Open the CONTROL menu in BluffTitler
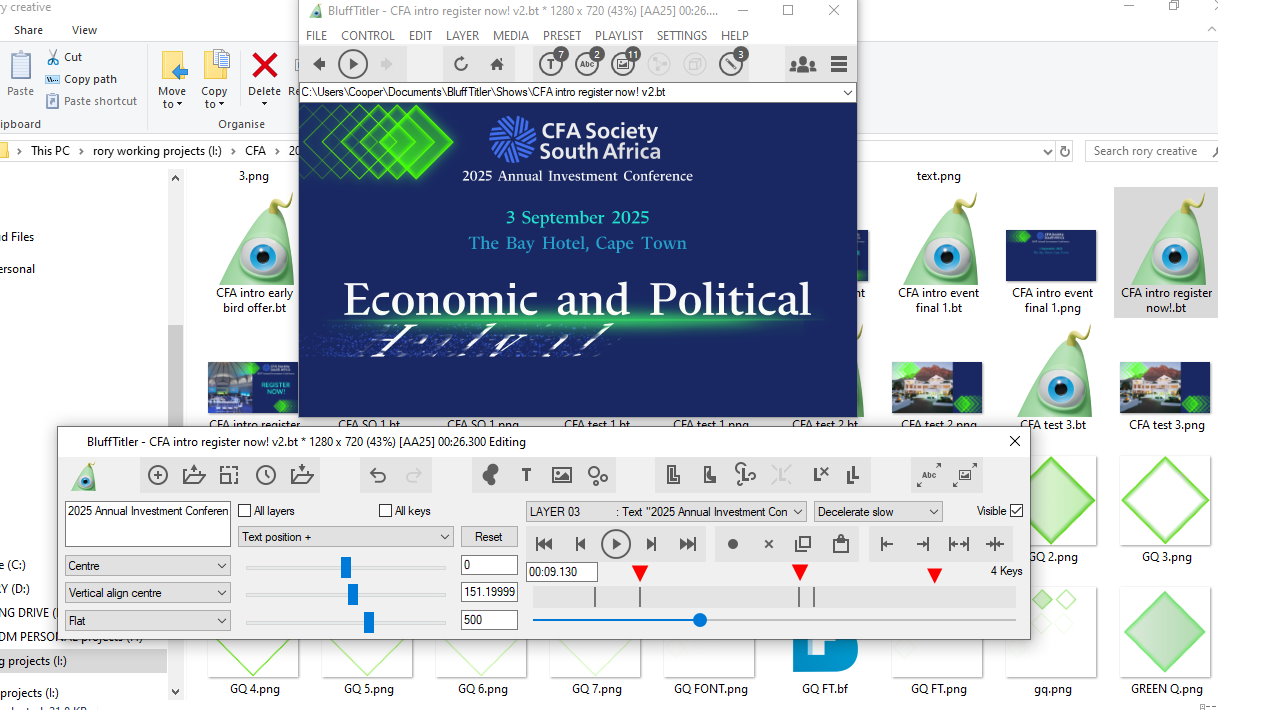The width and height of the screenshot is (1280, 720). click(368, 36)
